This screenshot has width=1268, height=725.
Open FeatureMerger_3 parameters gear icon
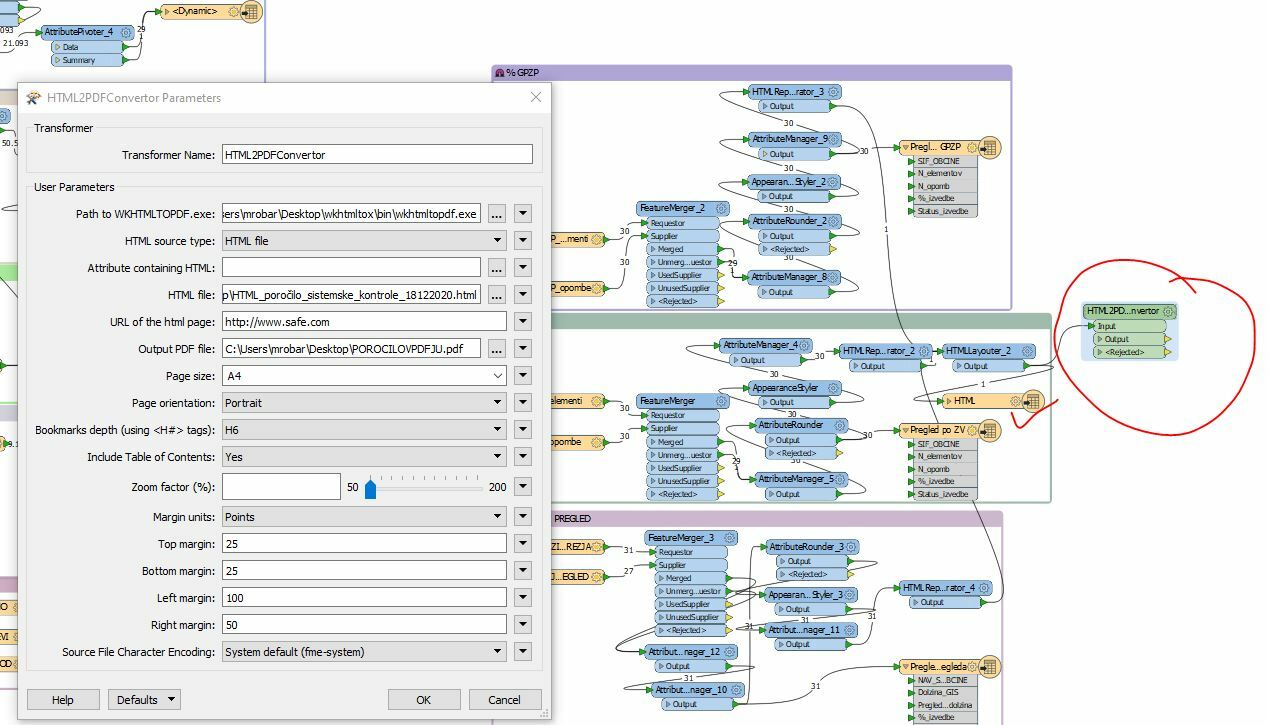(729, 538)
